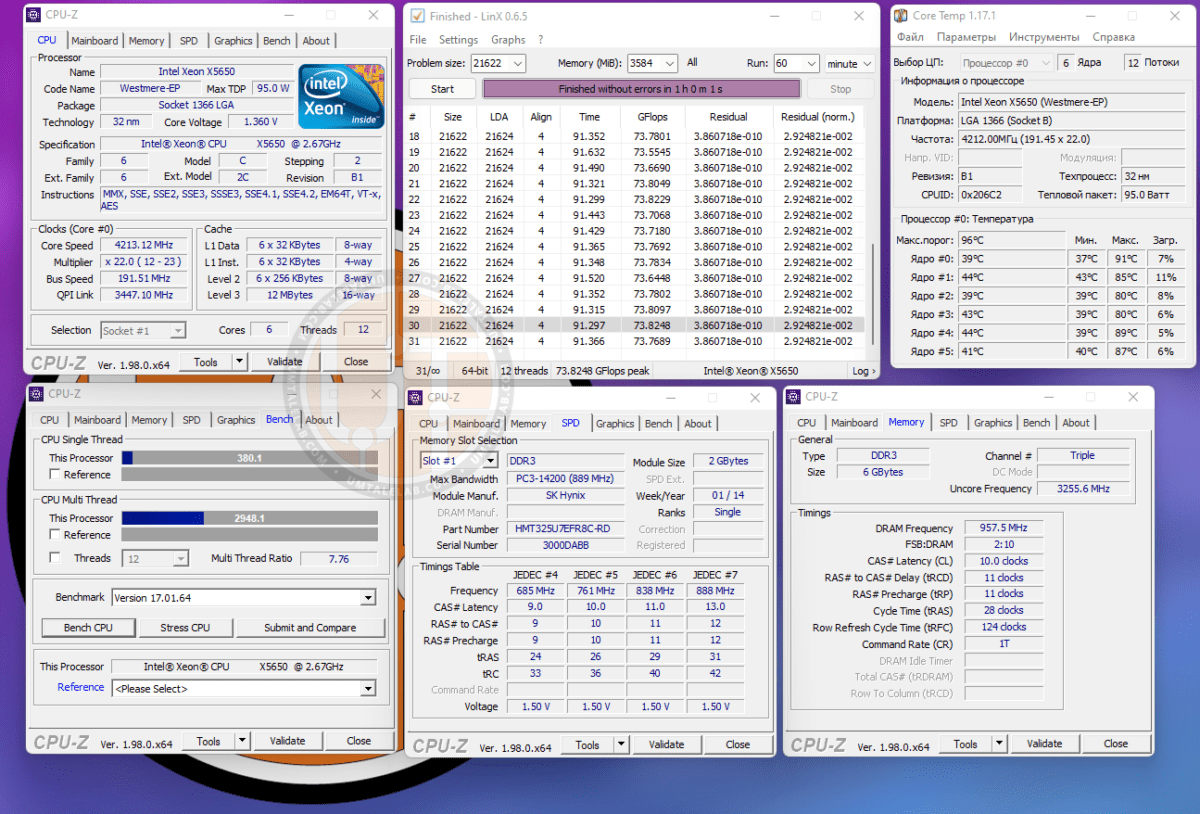Image resolution: width=1200 pixels, height=814 pixels.
Task: Click title icon of top-left CPU-Z CPU window
Action: (x=35, y=14)
